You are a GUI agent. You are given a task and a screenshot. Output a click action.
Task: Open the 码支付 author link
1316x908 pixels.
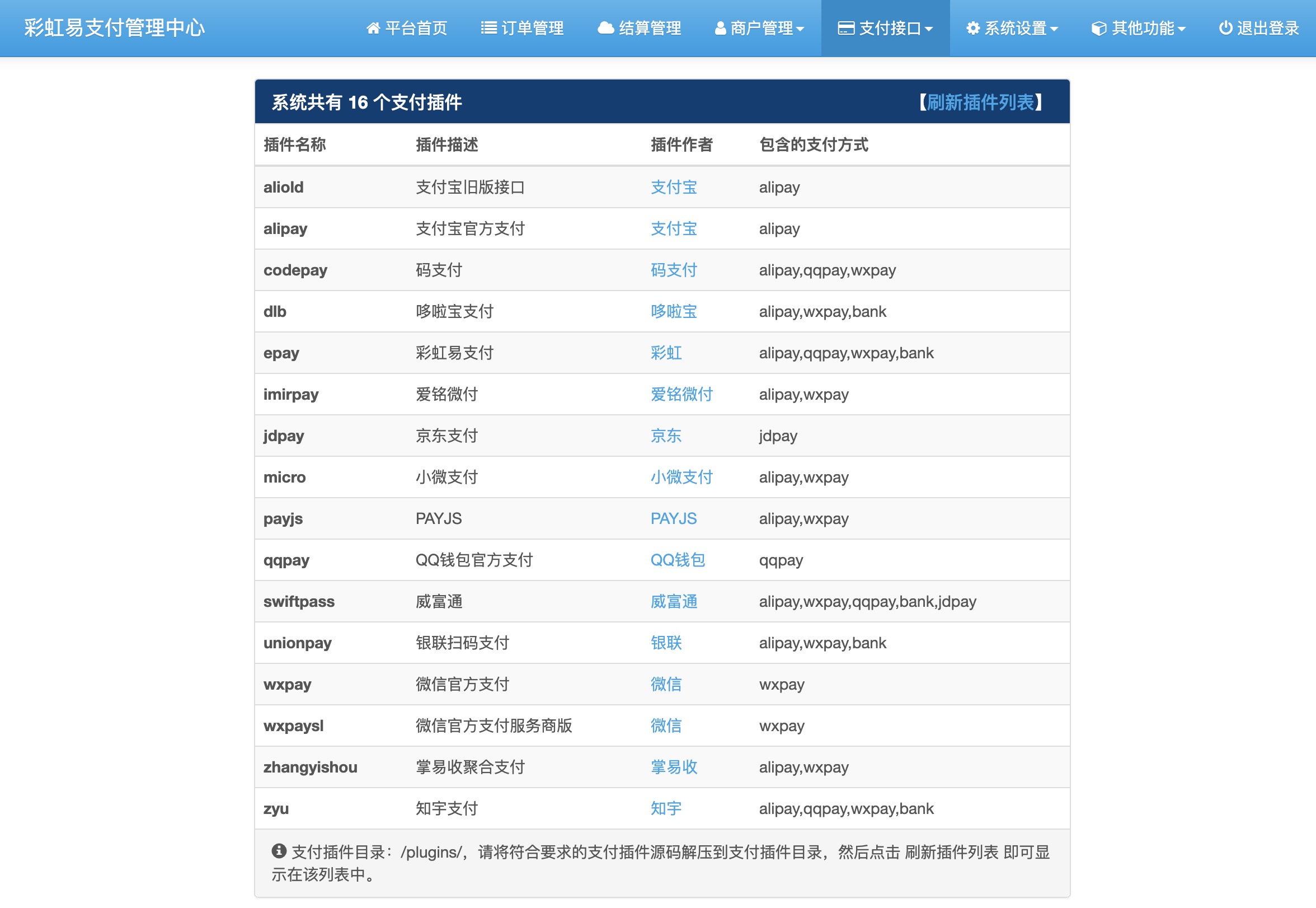point(674,270)
